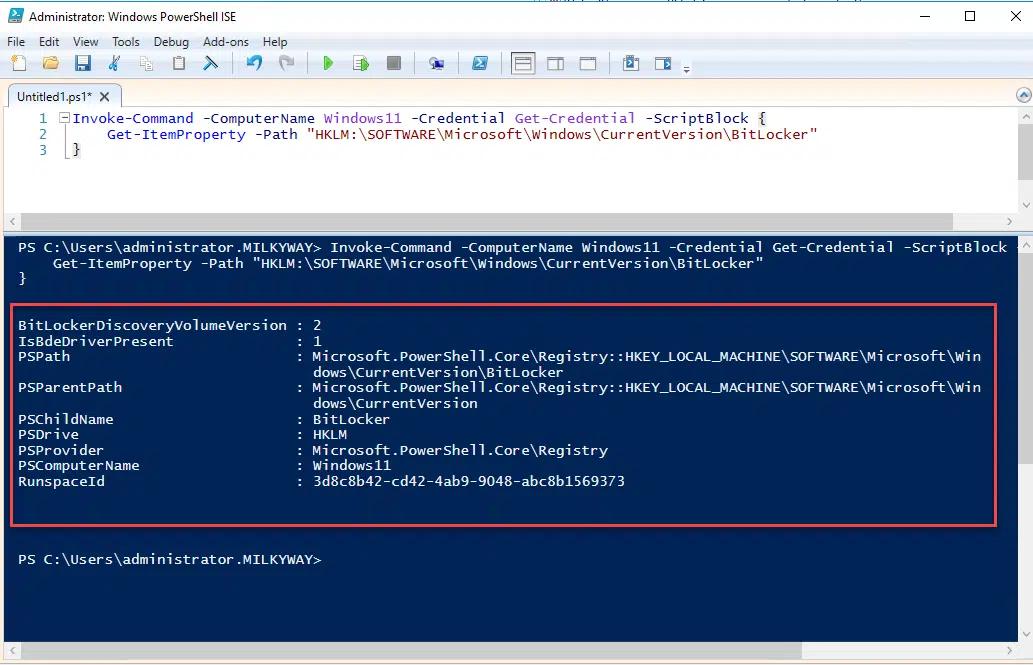Click the PSDrive HKLM value

tap(330, 435)
